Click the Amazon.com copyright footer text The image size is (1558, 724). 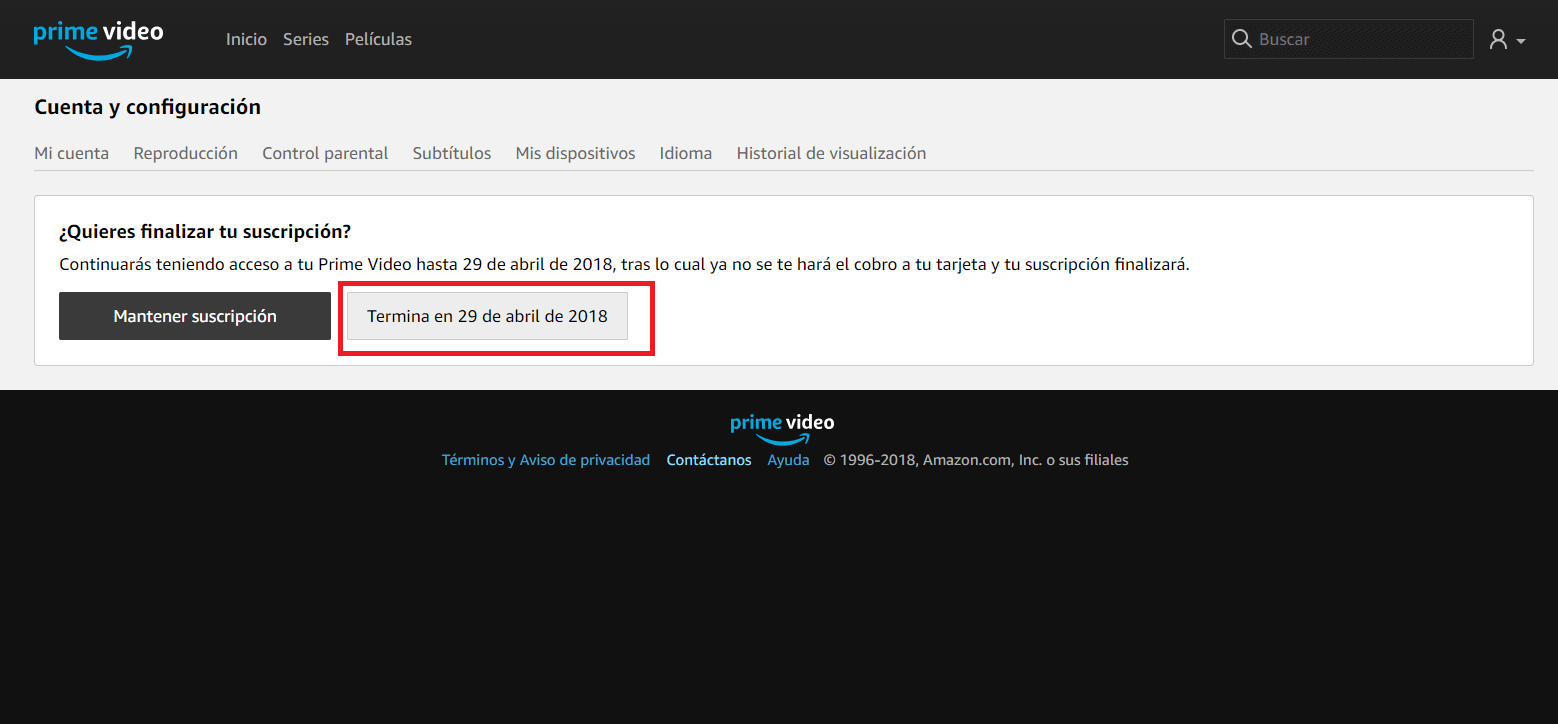point(976,460)
